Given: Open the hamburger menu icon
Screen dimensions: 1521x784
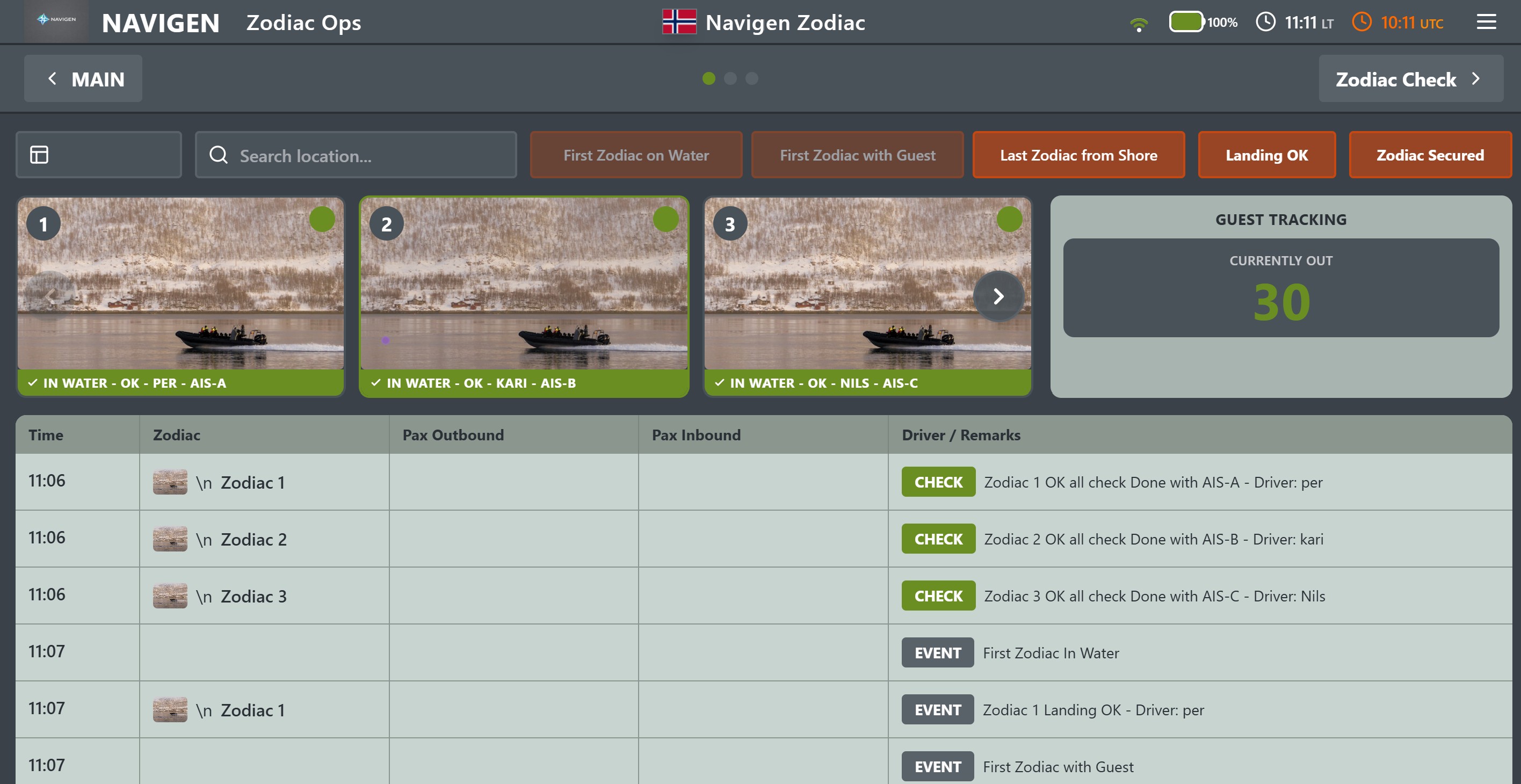Looking at the screenshot, I should (1486, 23).
